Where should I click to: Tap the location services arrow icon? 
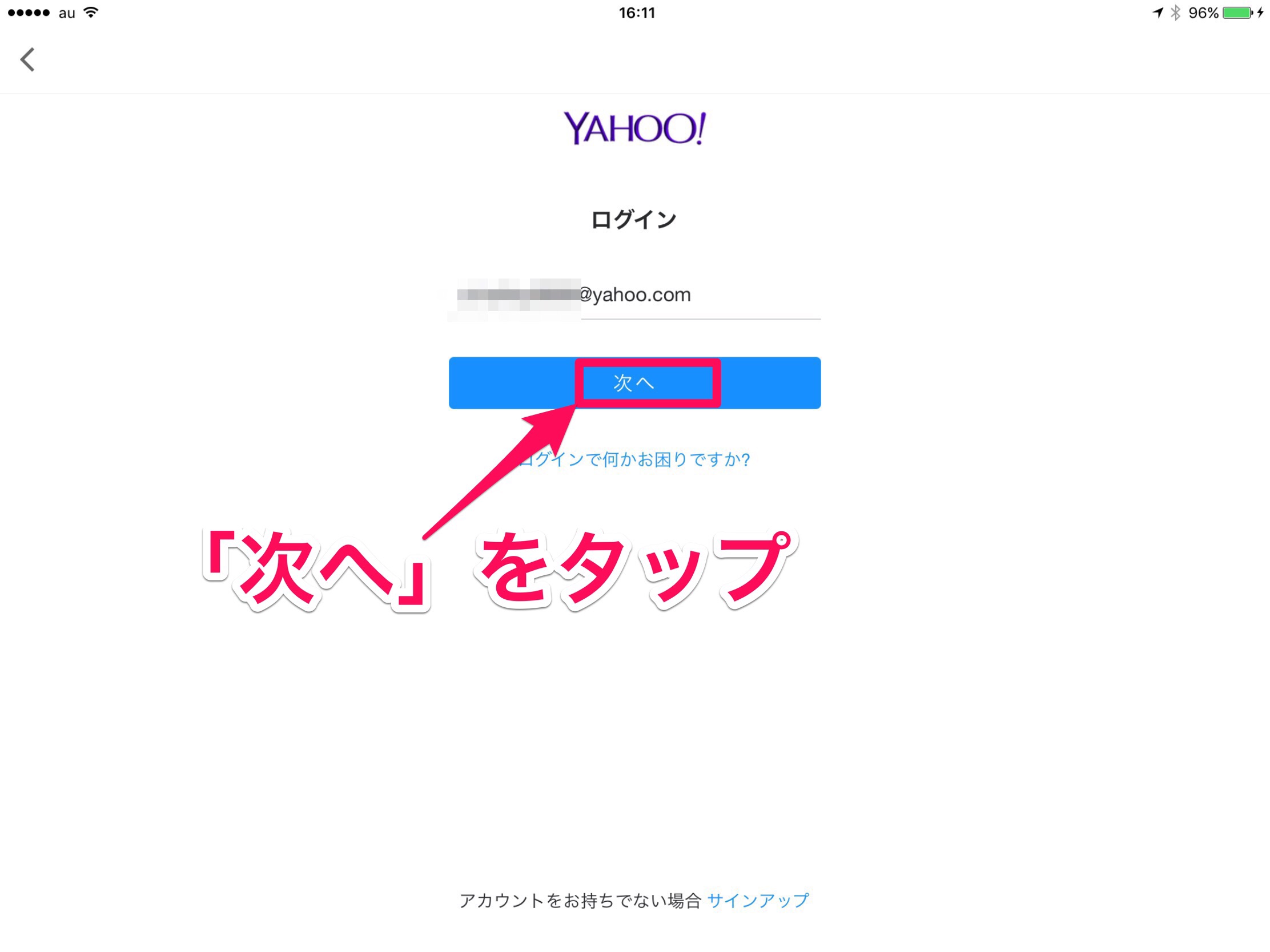pos(1158,13)
